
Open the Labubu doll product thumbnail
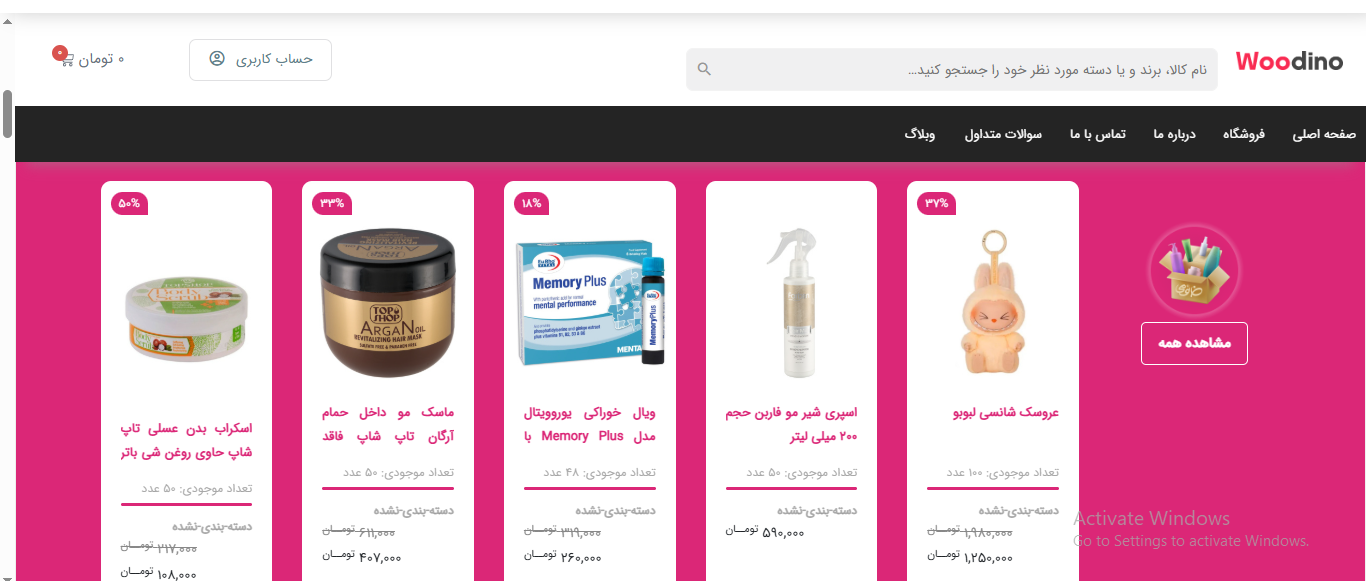point(992,303)
